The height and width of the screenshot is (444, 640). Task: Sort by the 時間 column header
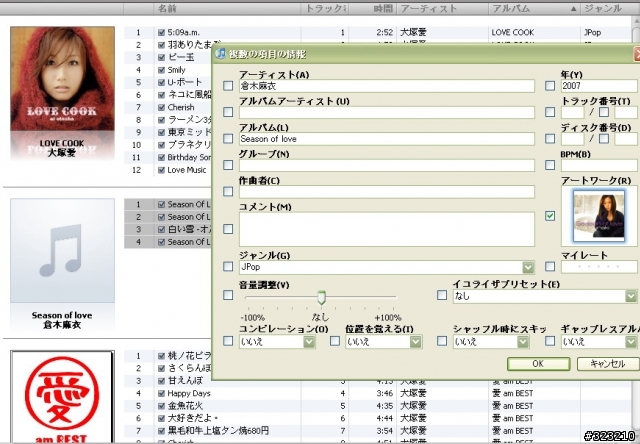[x=372, y=8]
